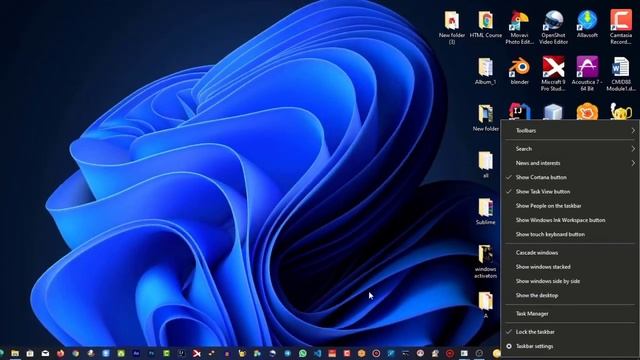The height and width of the screenshot is (360, 640).
Task: Launch Firefox from the taskbar
Action: pyautogui.click(x=60, y=353)
